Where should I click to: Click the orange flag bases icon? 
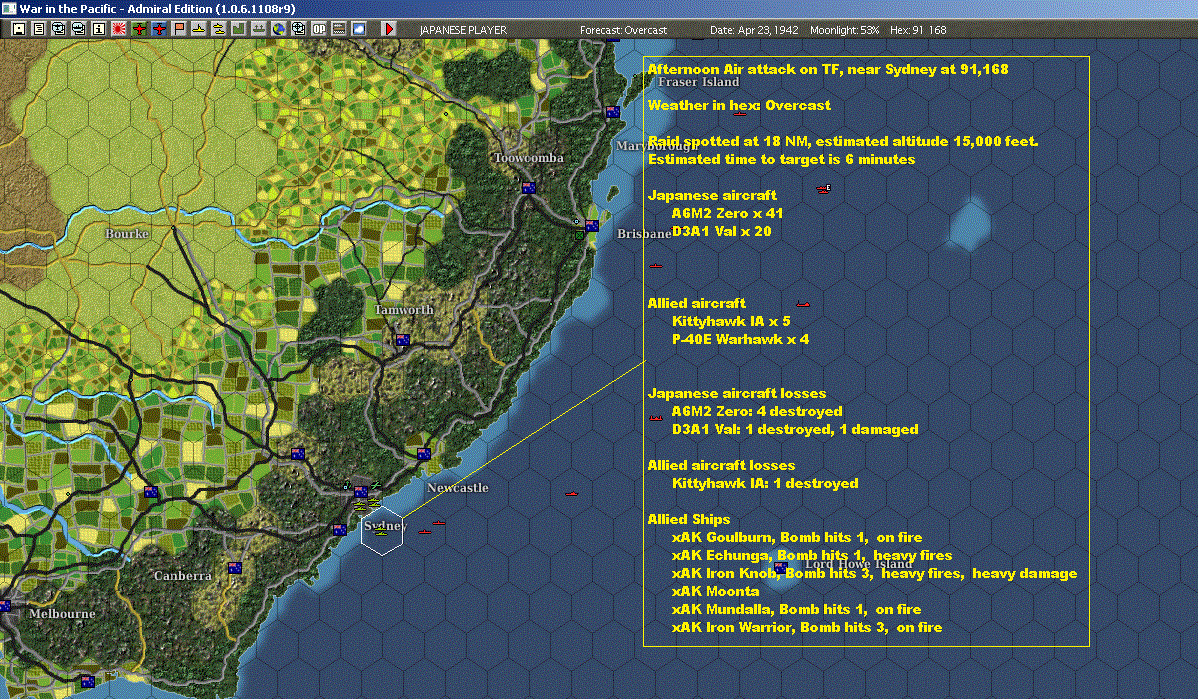180,29
